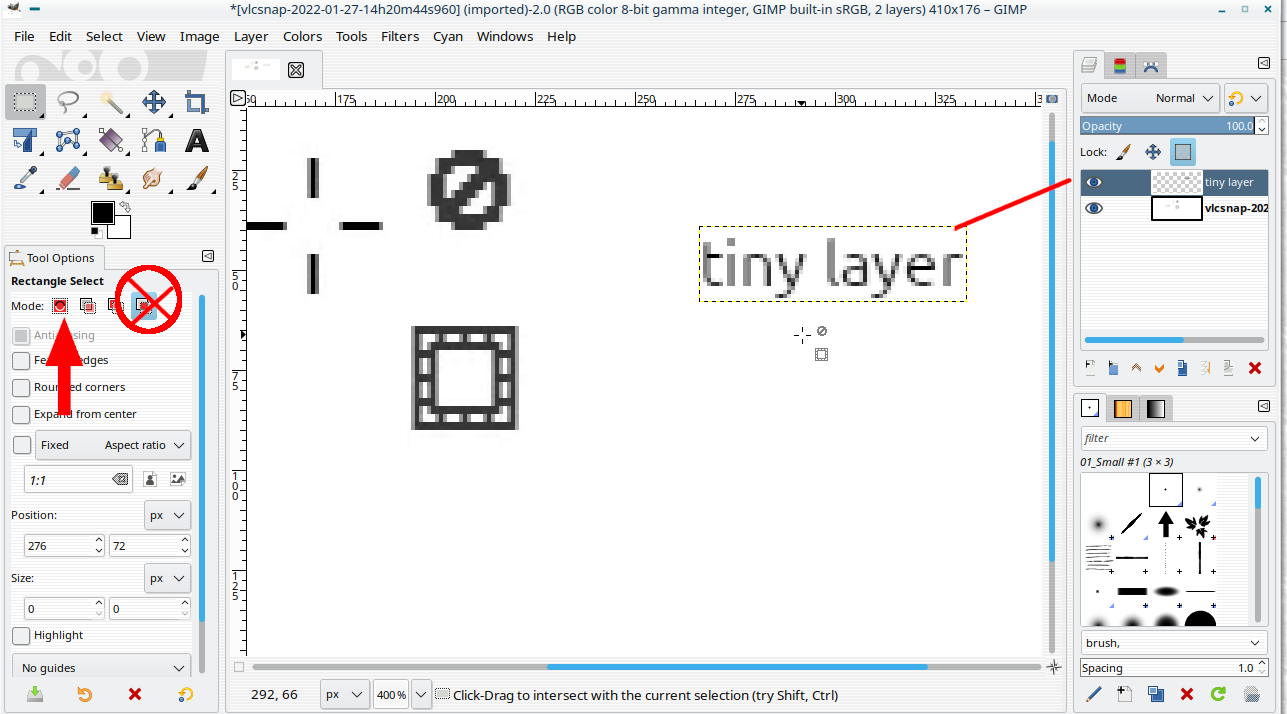The image size is (1287, 714).
Task: Swap foreground and background colors
Action: pos(125,207)
